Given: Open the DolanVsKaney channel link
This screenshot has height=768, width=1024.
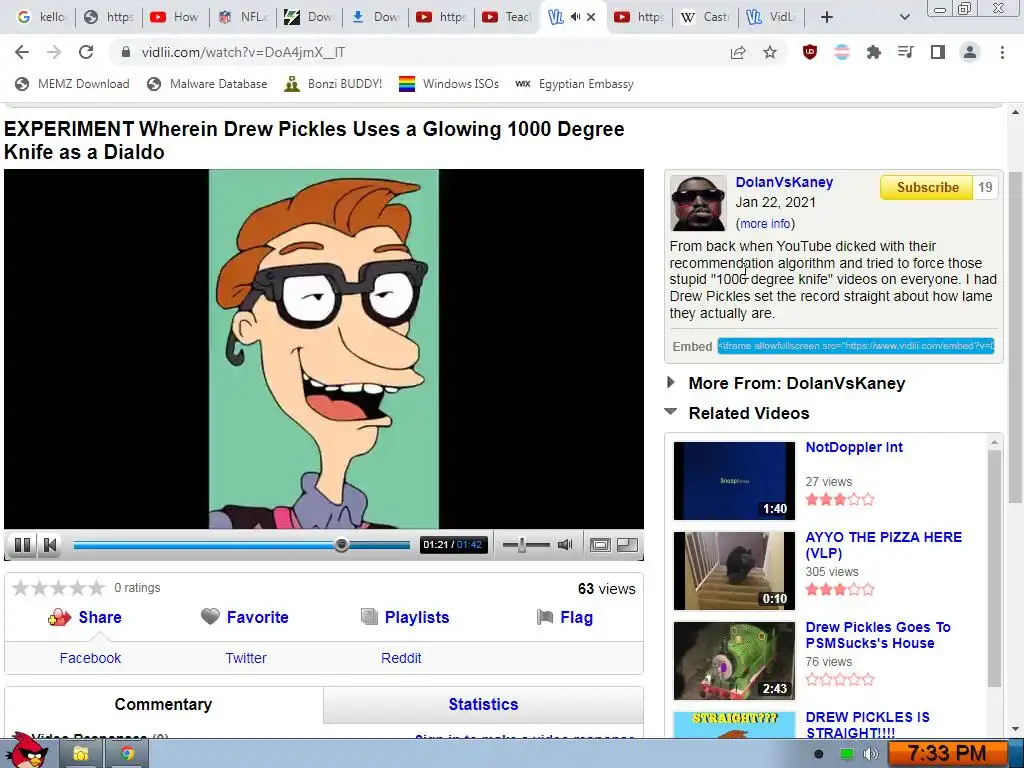Looking at the screenshot, I should pyautogui.click(x=784, y=182).
